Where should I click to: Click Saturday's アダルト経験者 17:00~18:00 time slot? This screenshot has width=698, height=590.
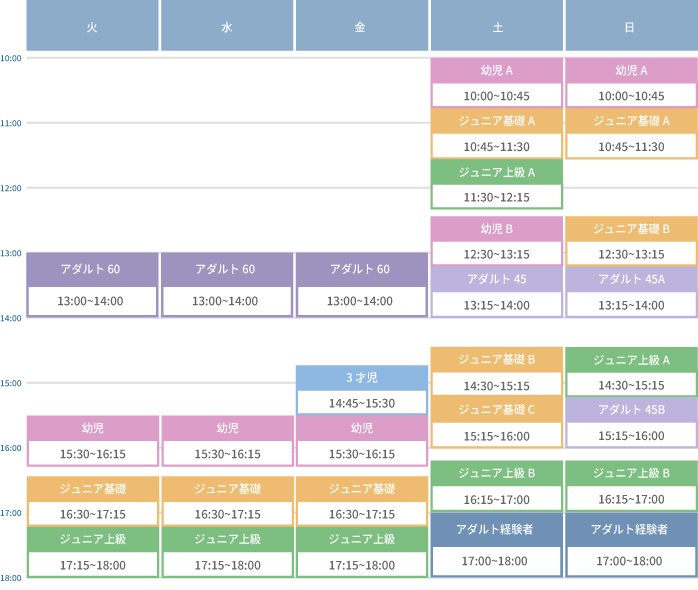click(495, 561)
